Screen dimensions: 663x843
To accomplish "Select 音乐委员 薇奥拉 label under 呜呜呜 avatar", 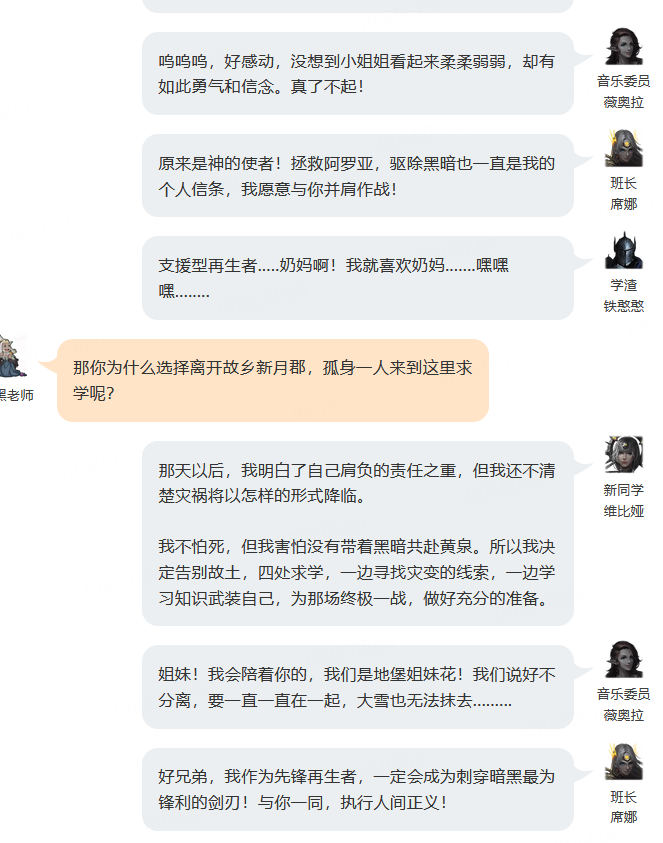I will tap(624, 91).
